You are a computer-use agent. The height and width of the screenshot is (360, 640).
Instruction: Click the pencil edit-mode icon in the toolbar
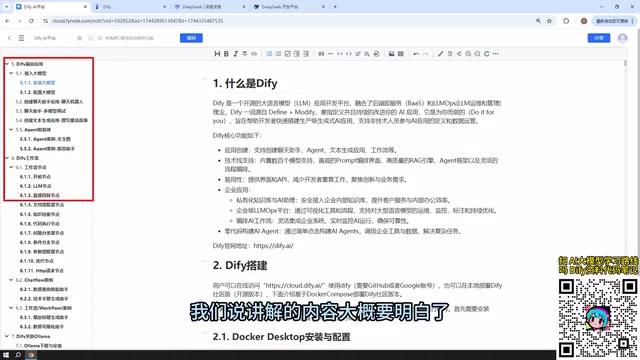pyautogui.click(x=440, y=54)
